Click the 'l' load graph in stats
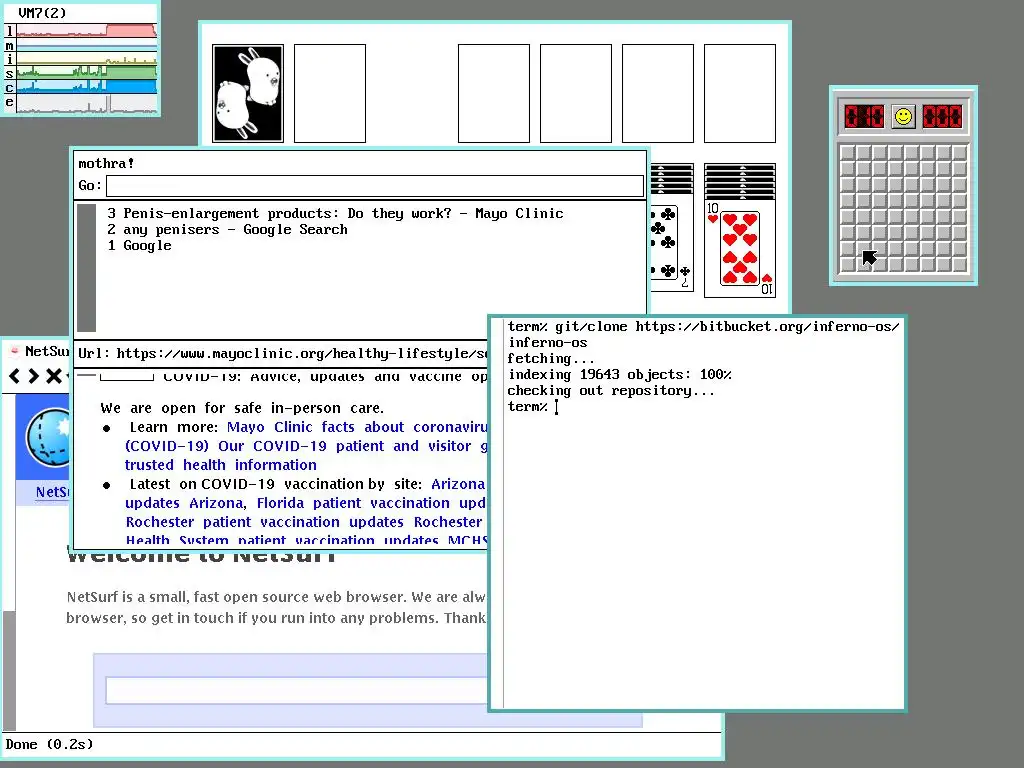This screenshot has width=1024, height=768. pyautogui.click(x=86, y=30)
